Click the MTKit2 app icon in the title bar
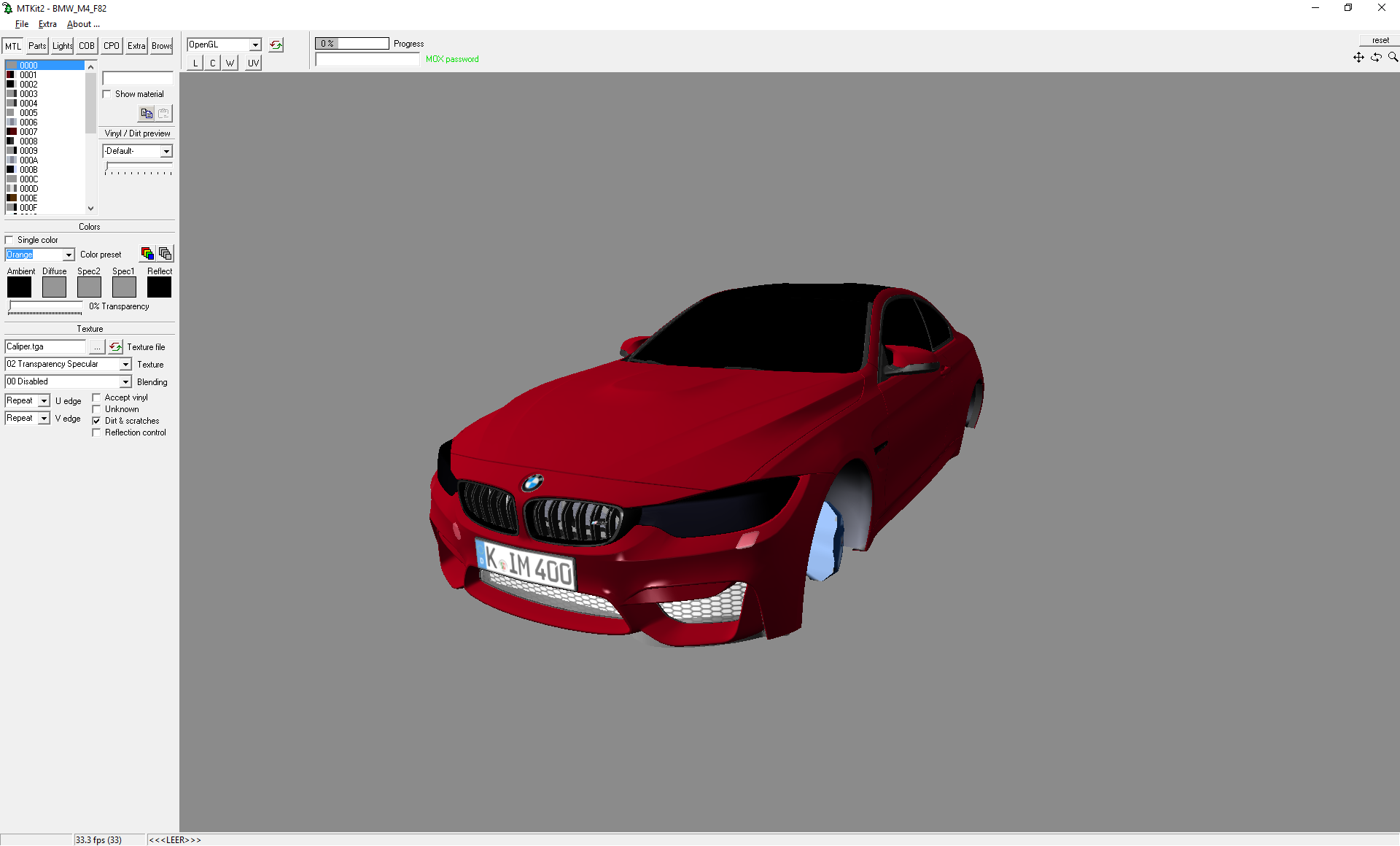This screenshot has height=846, width=1400. click(x=8, y=8)
